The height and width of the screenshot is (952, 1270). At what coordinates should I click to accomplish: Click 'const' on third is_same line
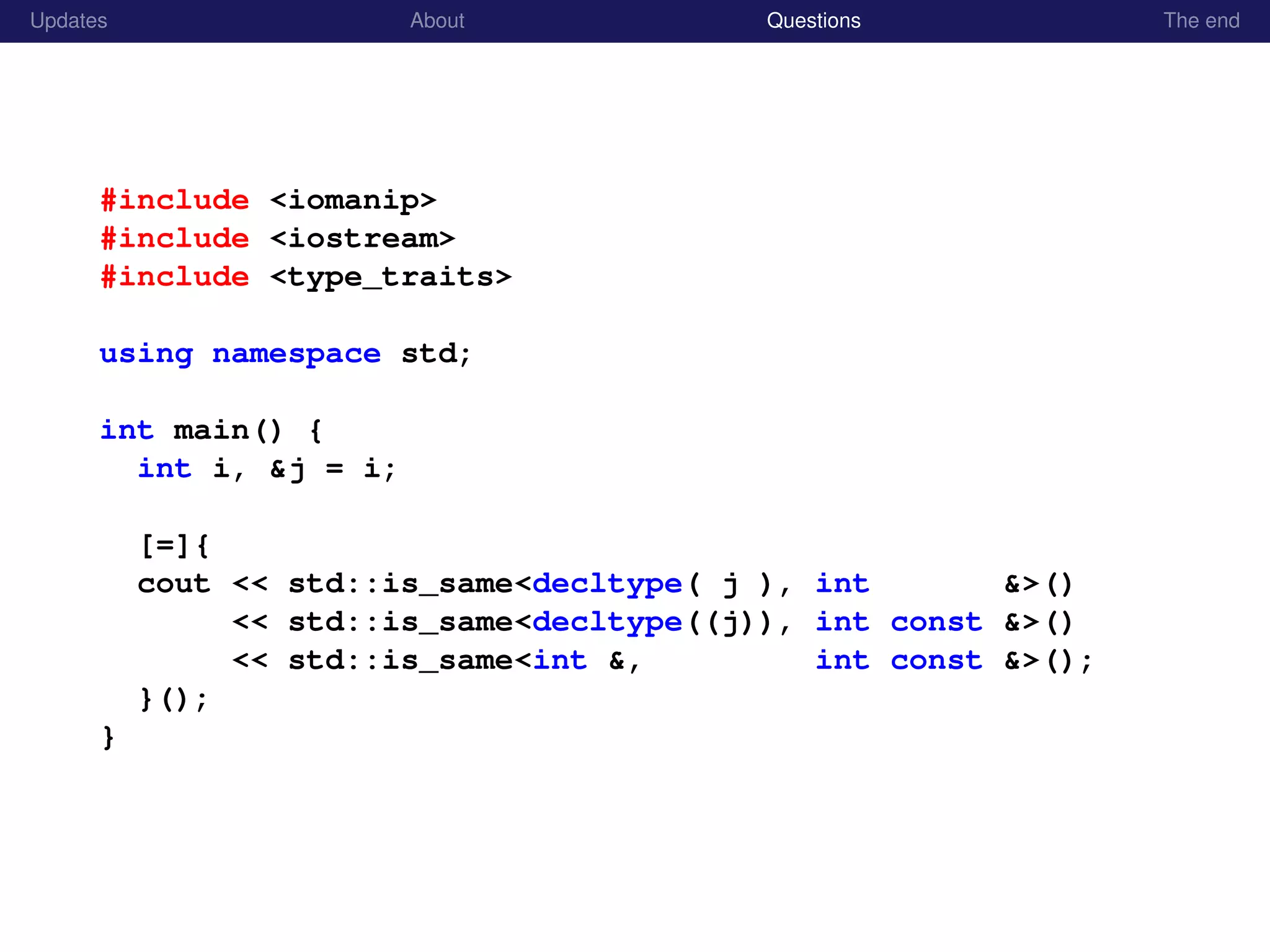click(x=936, y=661)
